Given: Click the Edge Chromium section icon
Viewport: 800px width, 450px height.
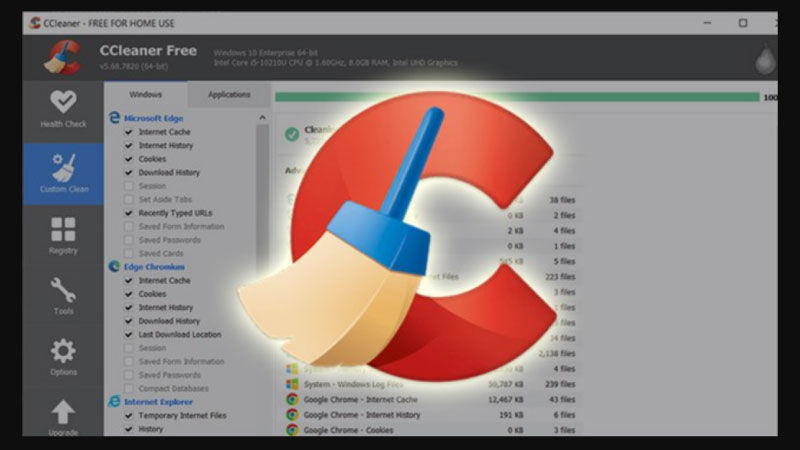Looking at the screenshot, I should pyautogui.click(x=114, y=266).
